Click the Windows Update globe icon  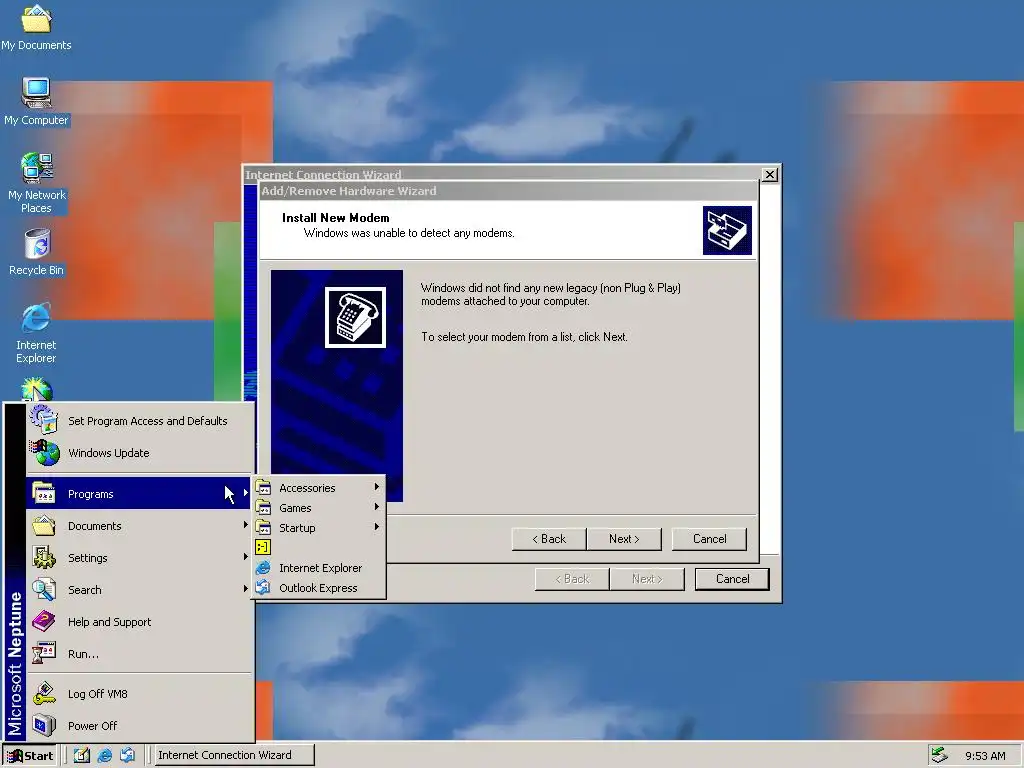point(44,453)
